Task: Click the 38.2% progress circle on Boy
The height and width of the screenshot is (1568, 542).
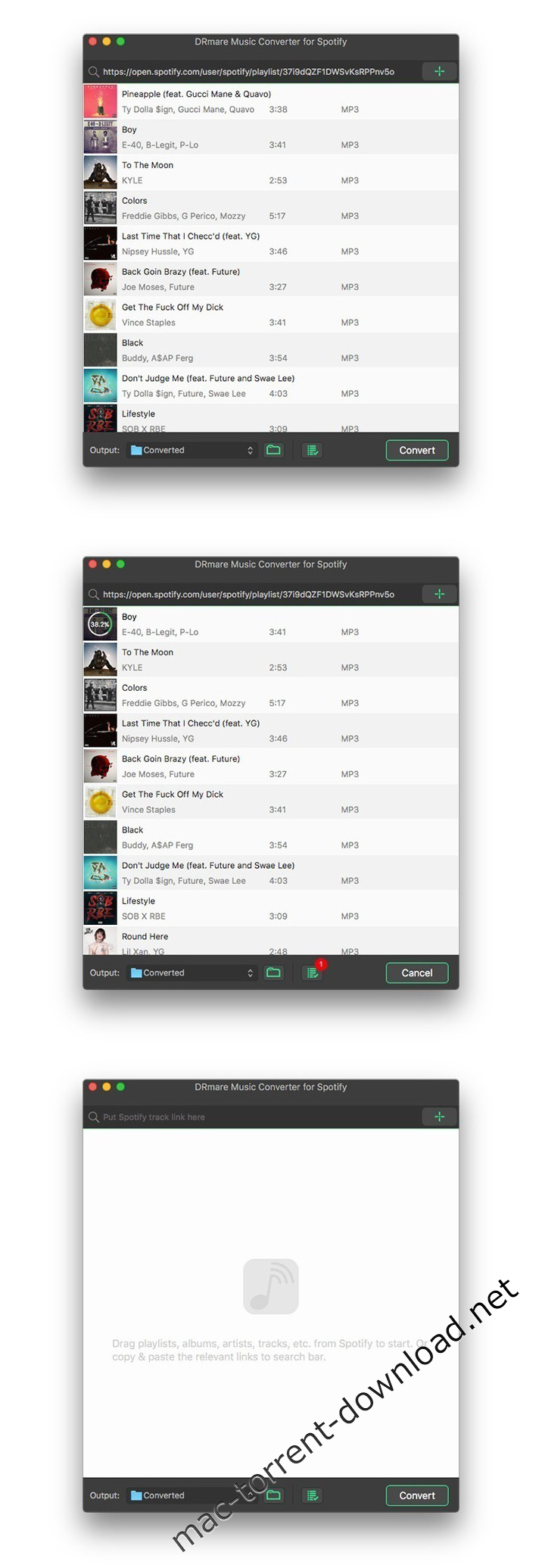Action: [100, 624]
